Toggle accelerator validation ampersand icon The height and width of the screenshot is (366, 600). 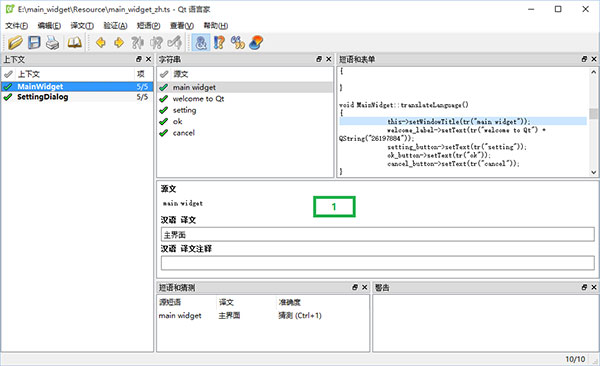point(201,42)
